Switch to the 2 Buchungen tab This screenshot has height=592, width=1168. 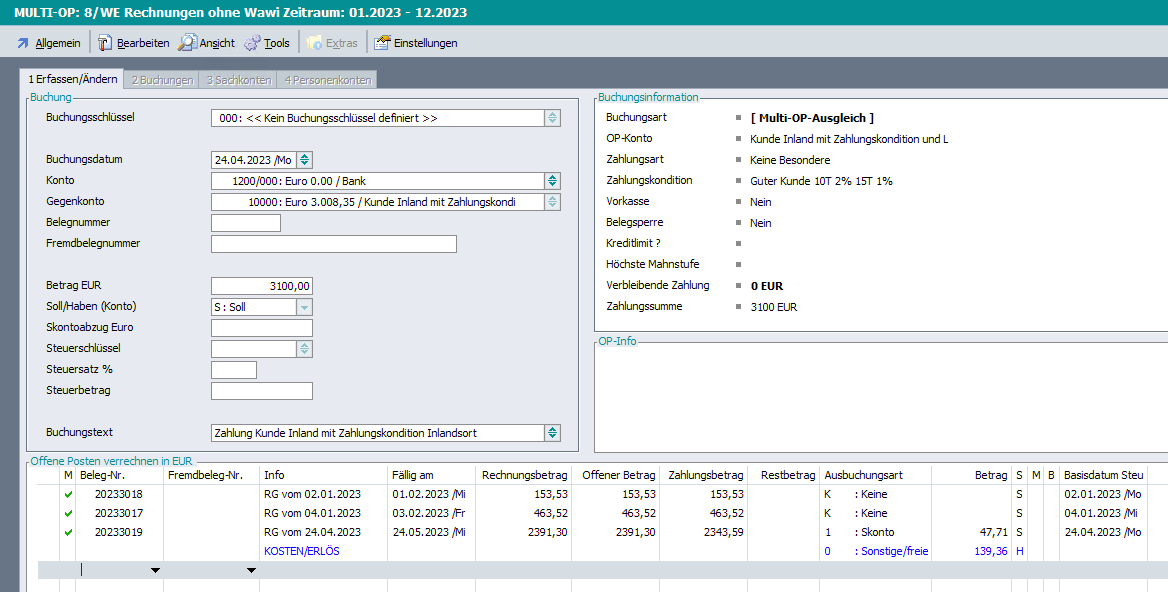(162, 80)
